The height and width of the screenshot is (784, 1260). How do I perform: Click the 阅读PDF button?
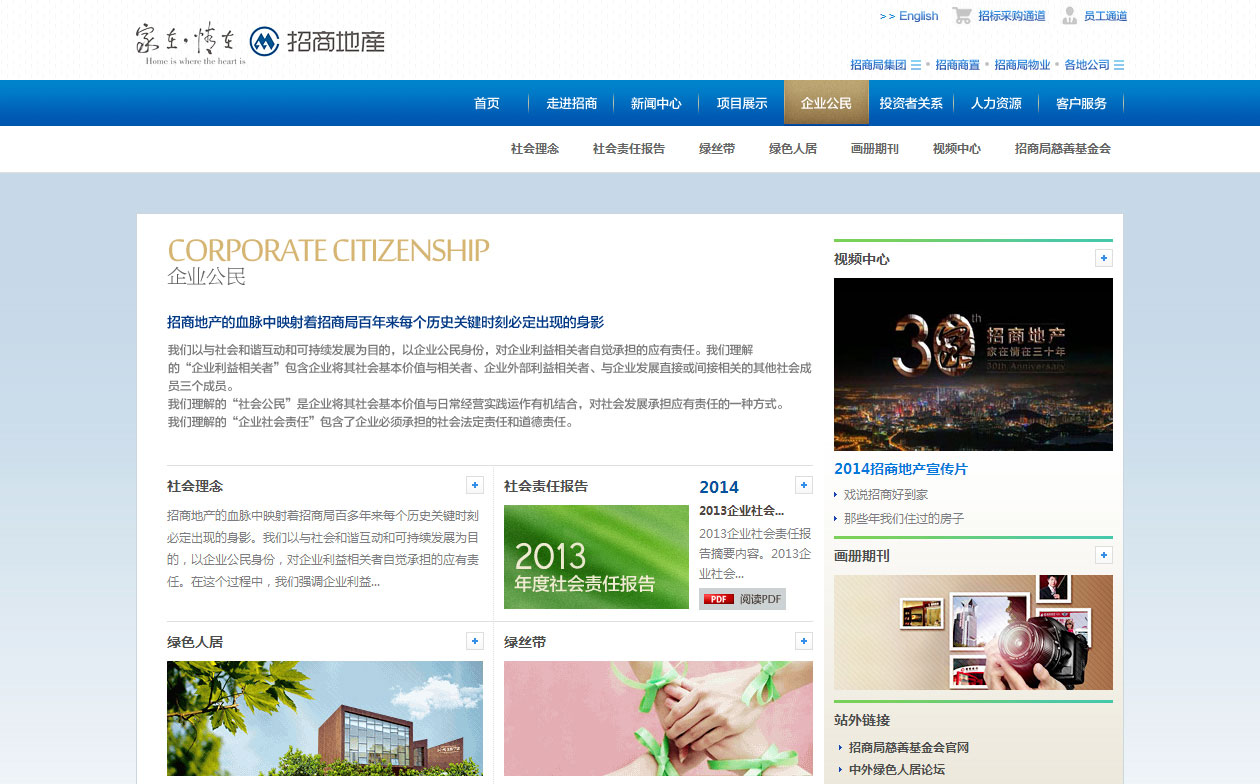(742, 599)
